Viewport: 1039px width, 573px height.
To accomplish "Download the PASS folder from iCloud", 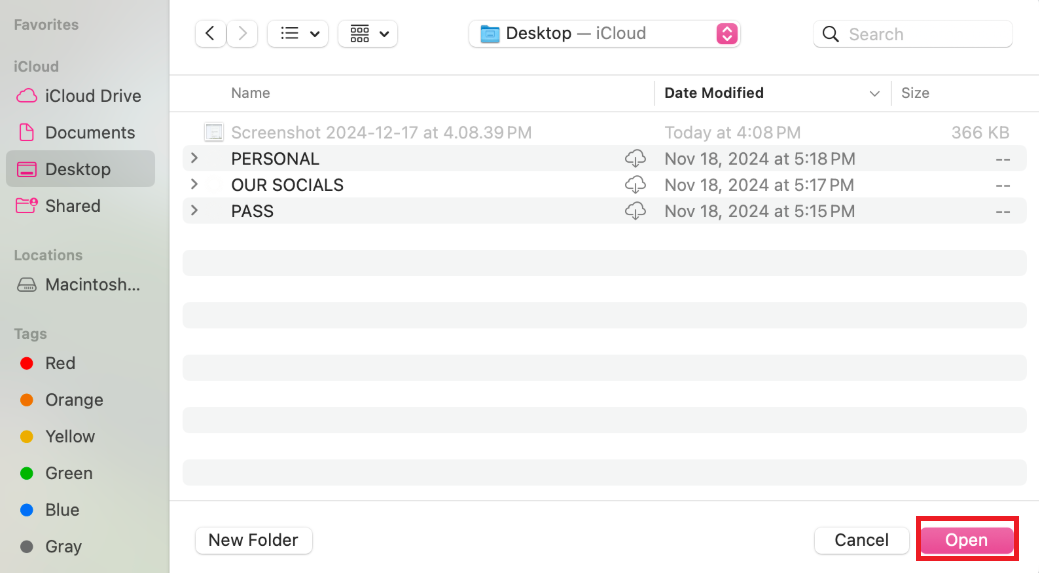I will tap(635, 211).
